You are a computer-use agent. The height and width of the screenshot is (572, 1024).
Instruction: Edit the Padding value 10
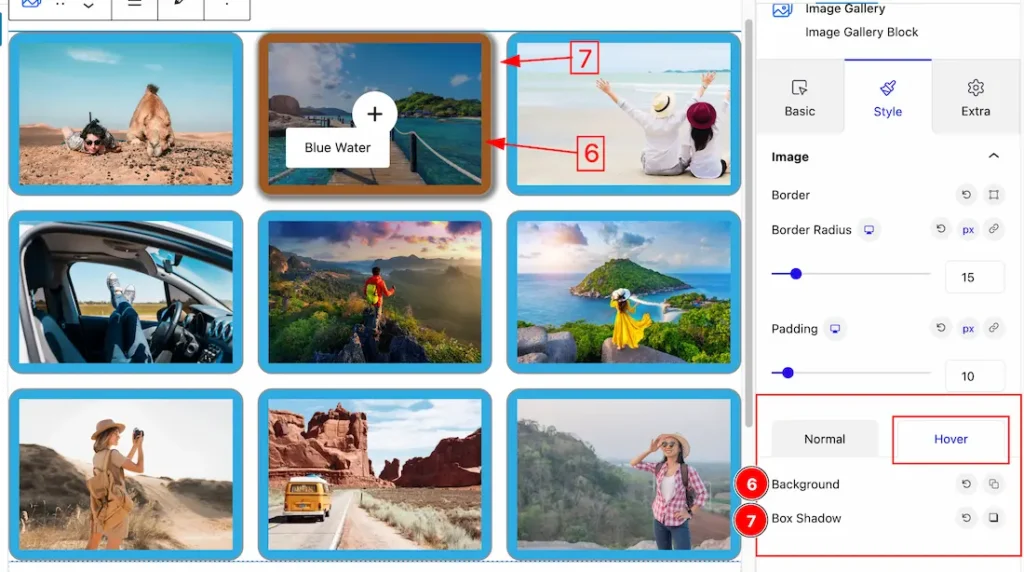coord(974,376)
